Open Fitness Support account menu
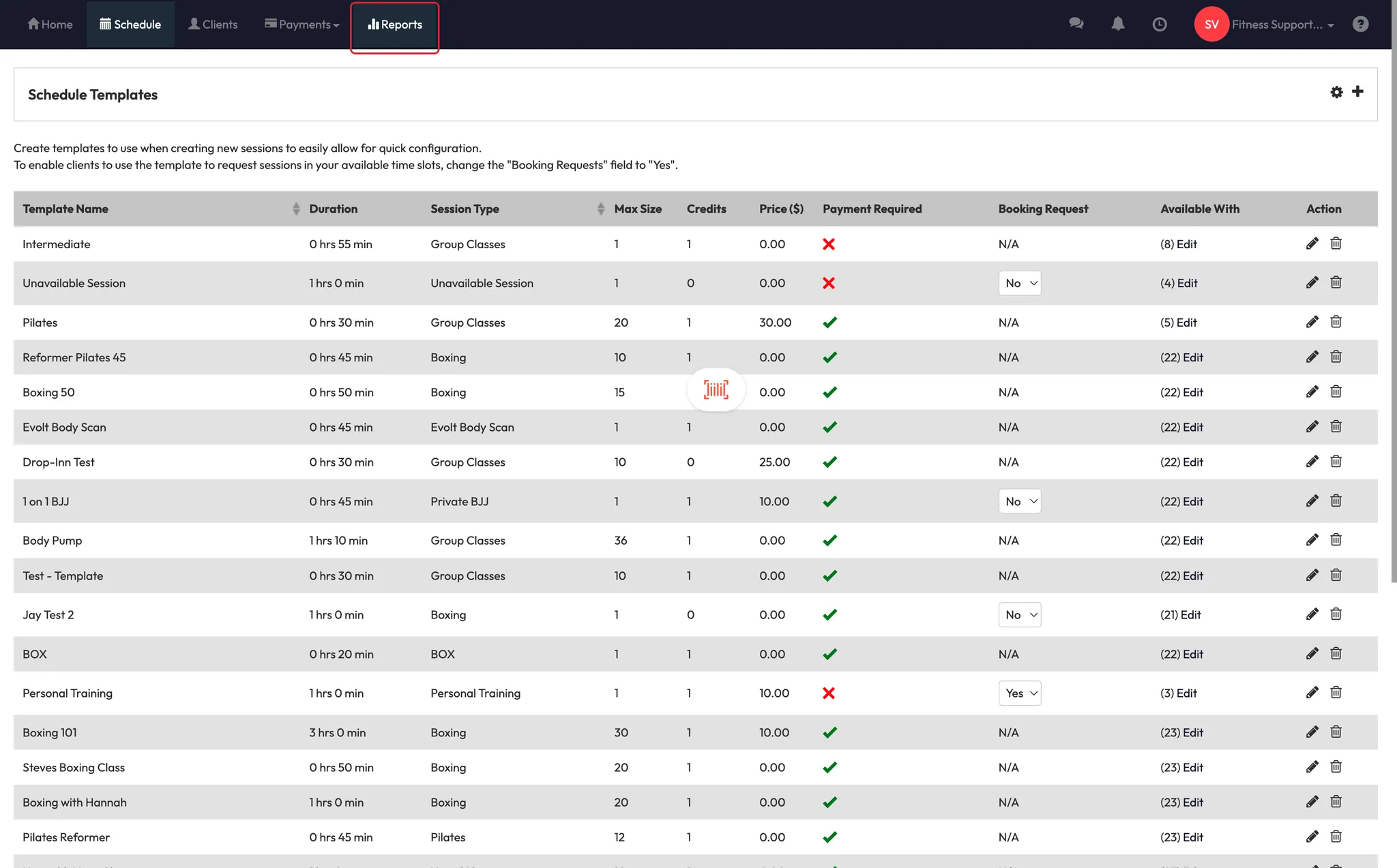The width and height of the screenshot is (1397, 868). coord(1276,25)
